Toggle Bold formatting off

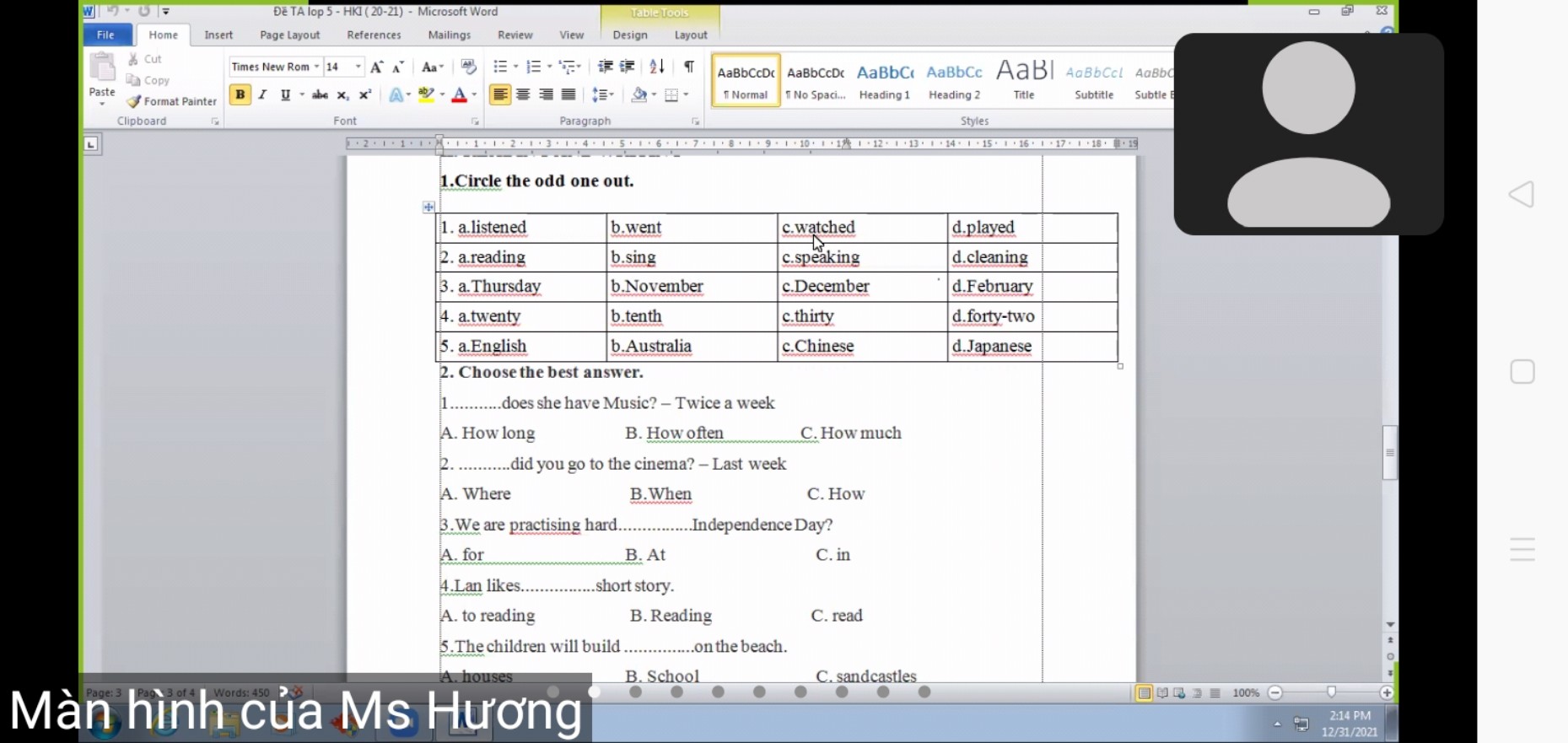coord(240,95)
